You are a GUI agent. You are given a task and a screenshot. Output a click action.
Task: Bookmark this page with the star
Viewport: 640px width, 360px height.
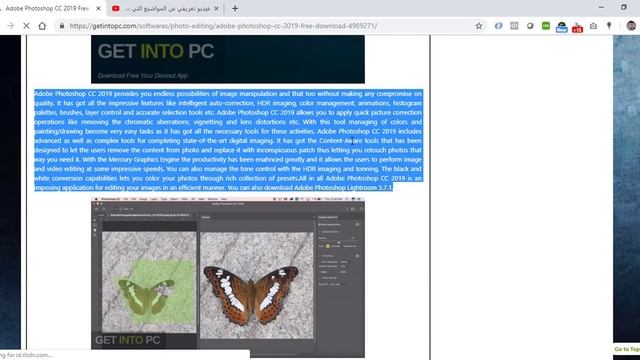coord(479,26)
